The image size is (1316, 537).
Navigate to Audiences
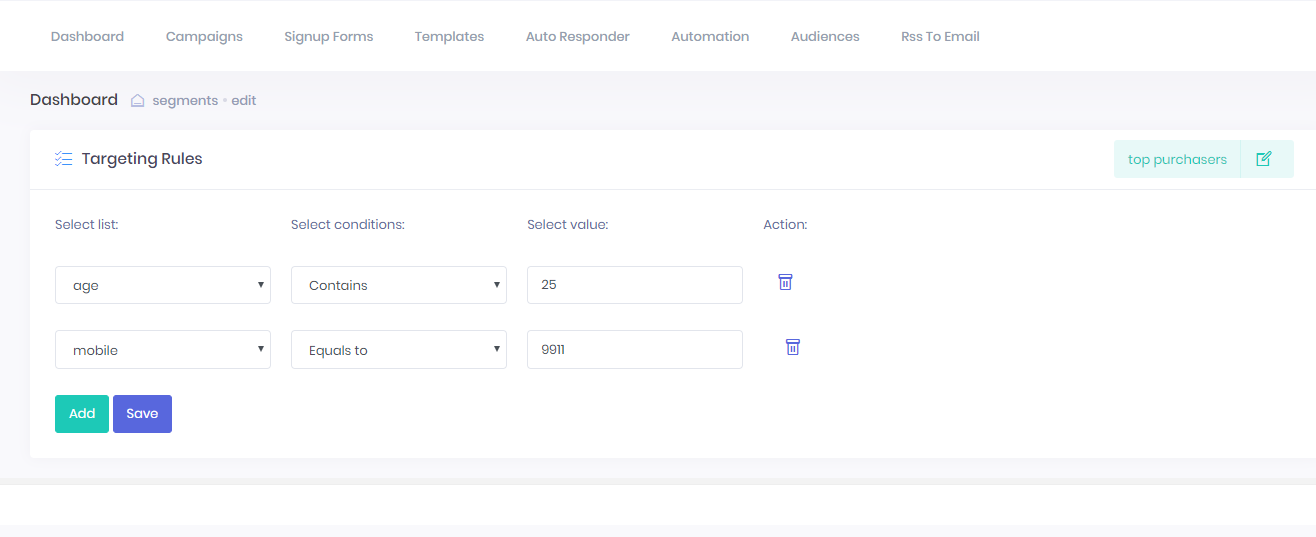tap(825, 36)
